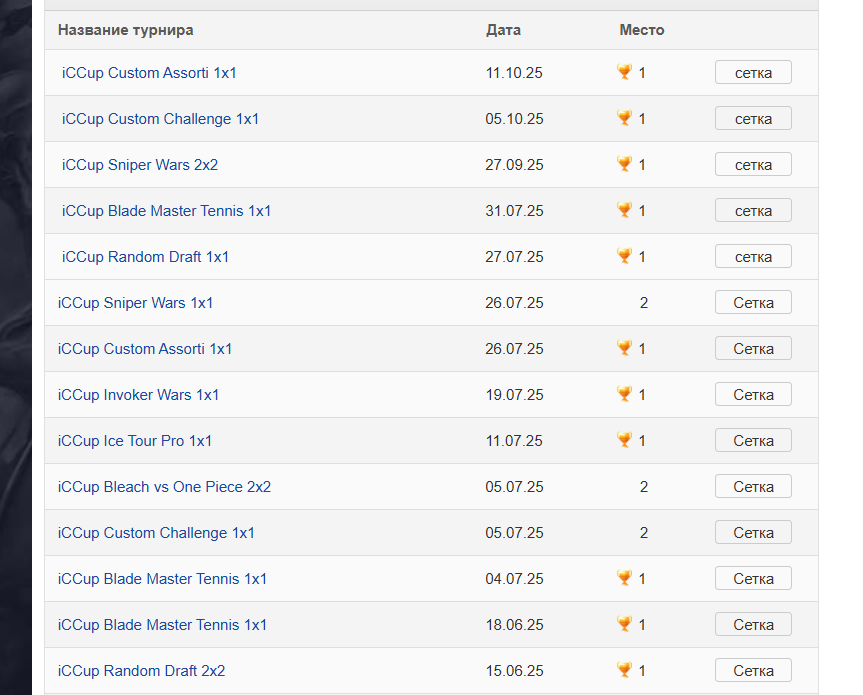863x695 pixels.
Task: Click trophy icon next to Invoker Wars row
Action: [624, 394]
